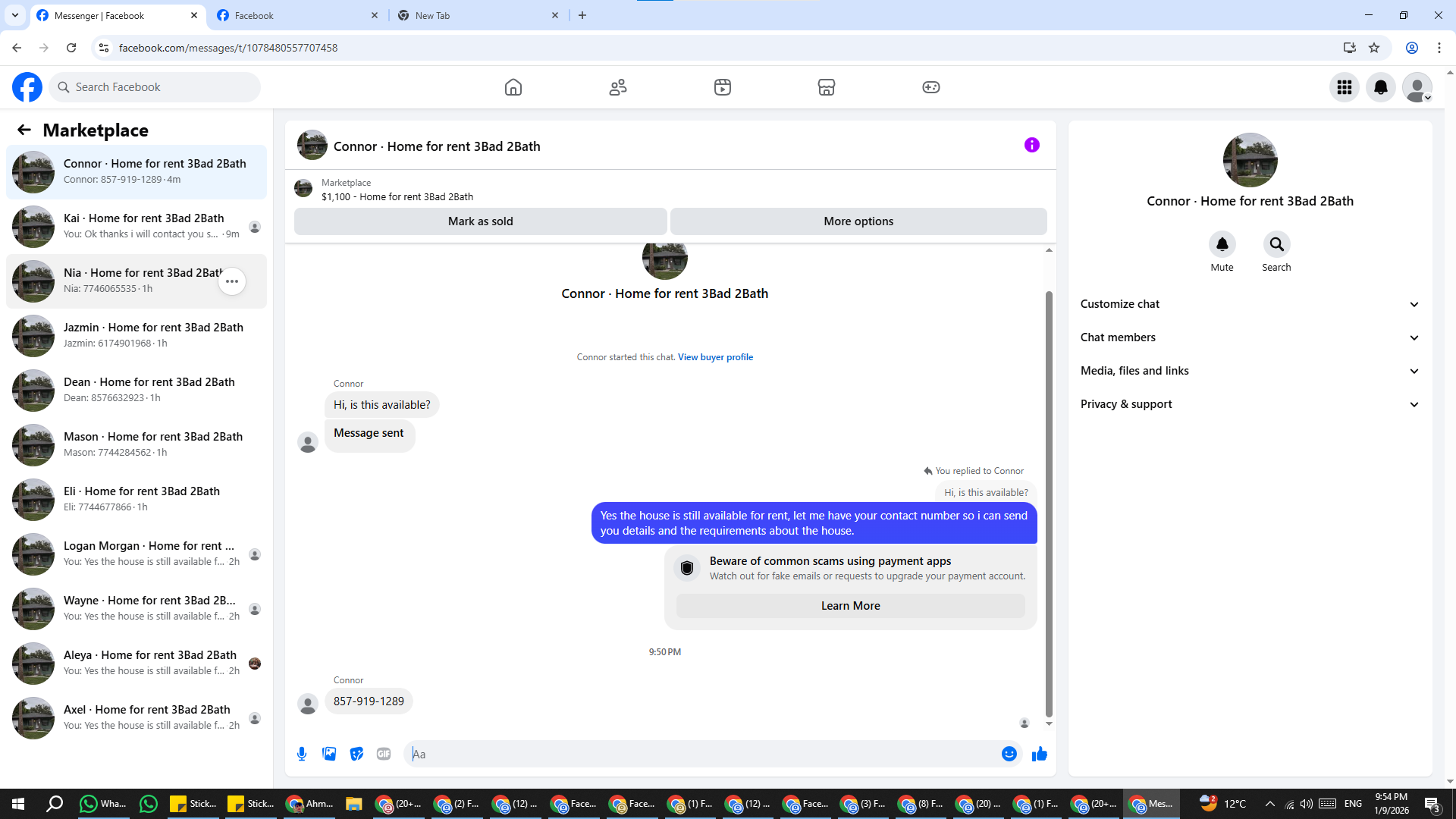Image resolution: width=1456 pixels, height=819 pixels.
Task: Open Facebook notifications bell
Action: point(1380,87)
